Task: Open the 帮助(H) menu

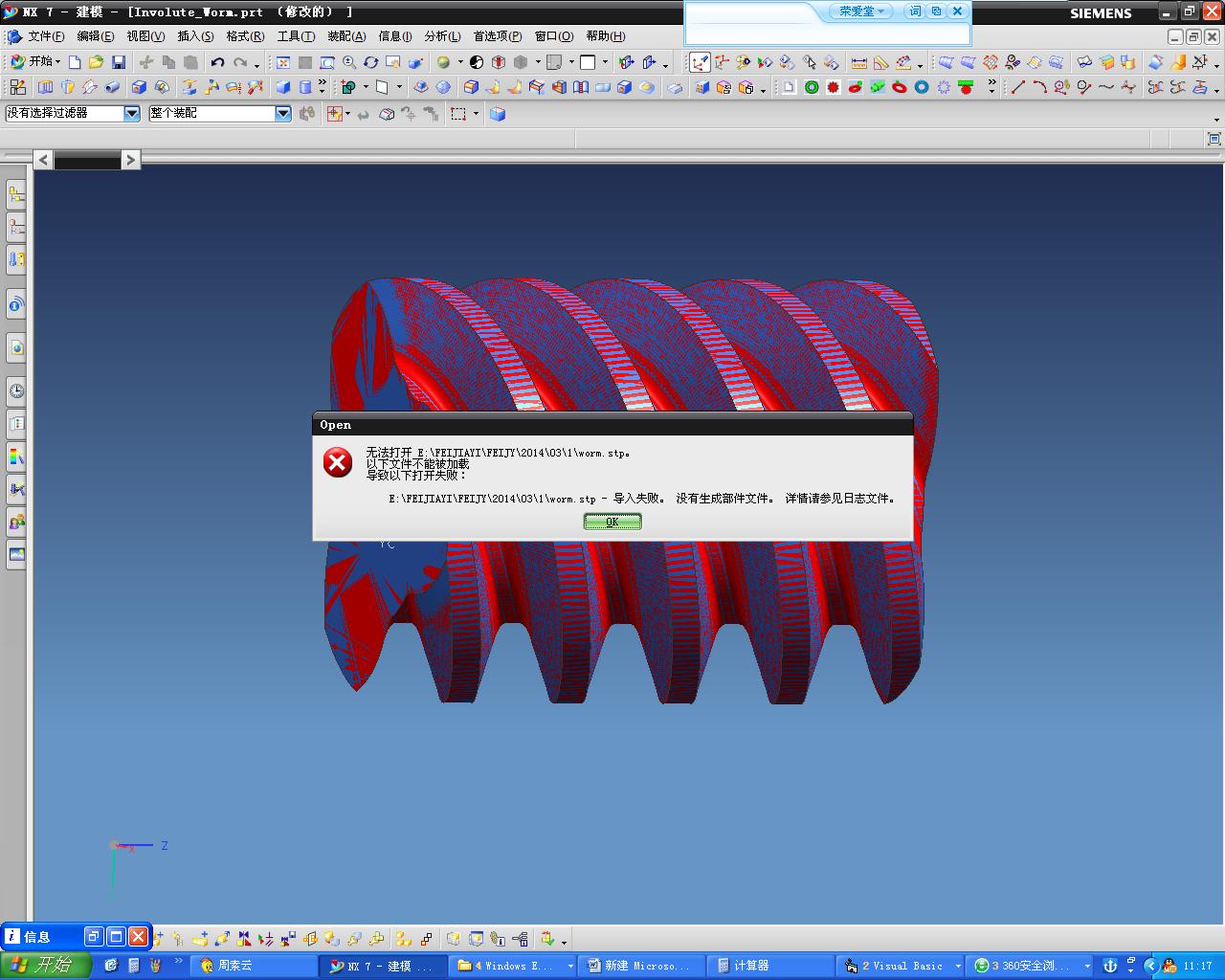Action: pos(606,36)
